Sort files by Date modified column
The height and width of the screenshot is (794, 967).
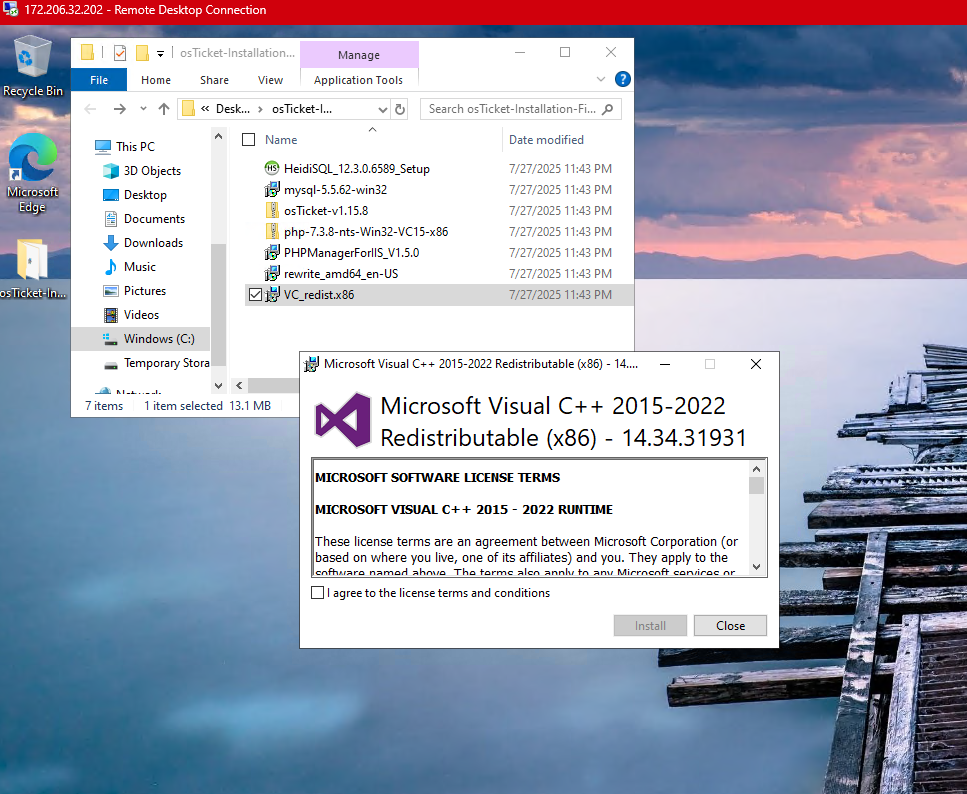546,140
